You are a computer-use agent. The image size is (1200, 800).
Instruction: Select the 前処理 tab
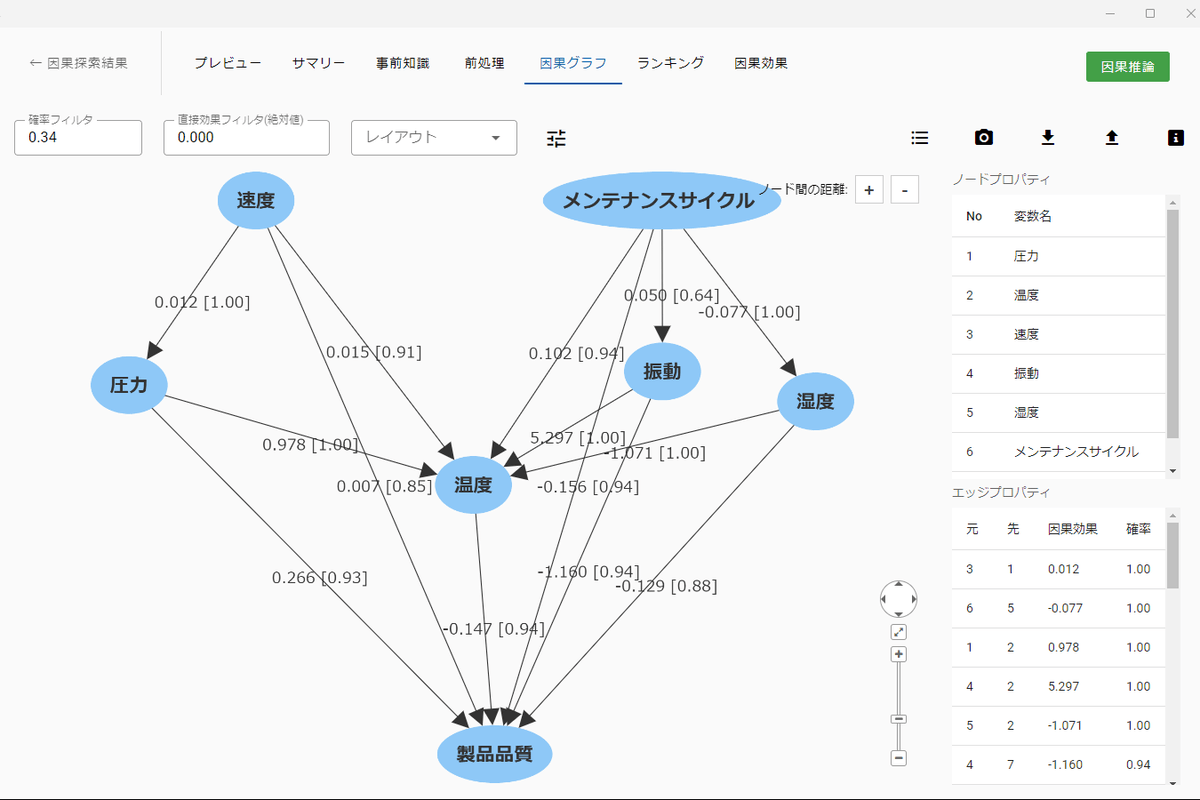[484, 63]
